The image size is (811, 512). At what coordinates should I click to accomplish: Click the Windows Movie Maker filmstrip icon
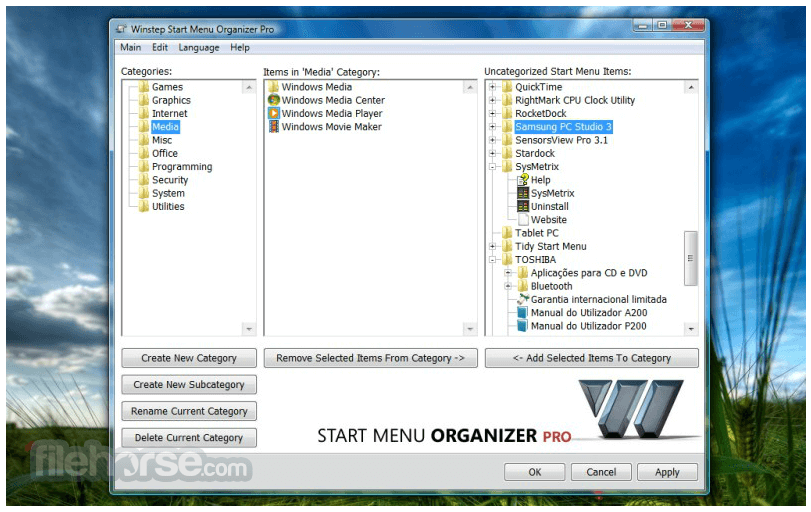point(274,127)
